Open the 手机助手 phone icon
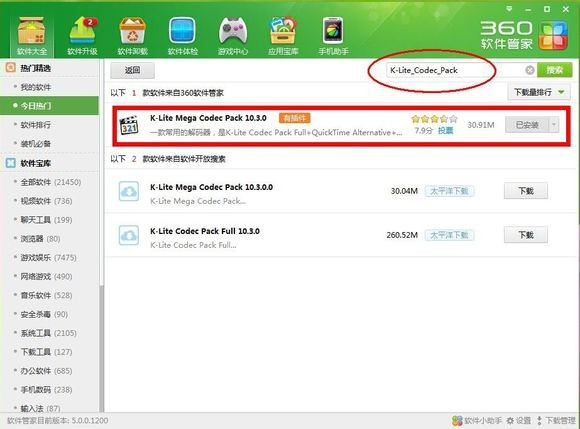580x429 pixels. [333, 36]
